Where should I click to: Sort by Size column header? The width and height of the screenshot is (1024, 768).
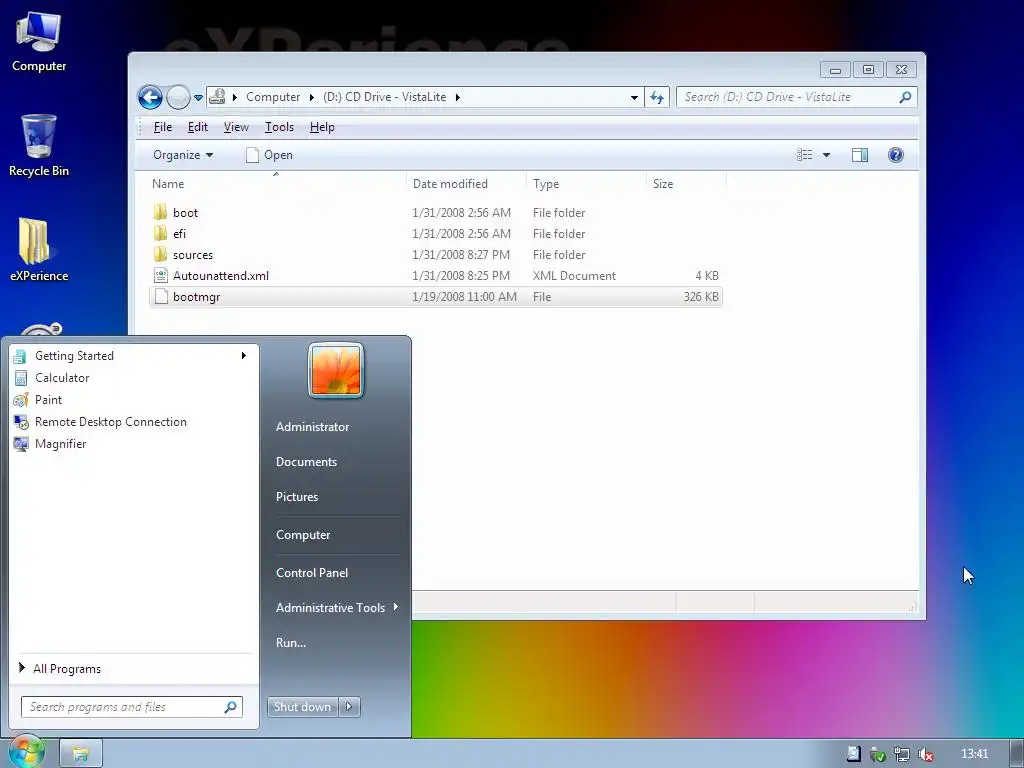[x=686, y=184]
